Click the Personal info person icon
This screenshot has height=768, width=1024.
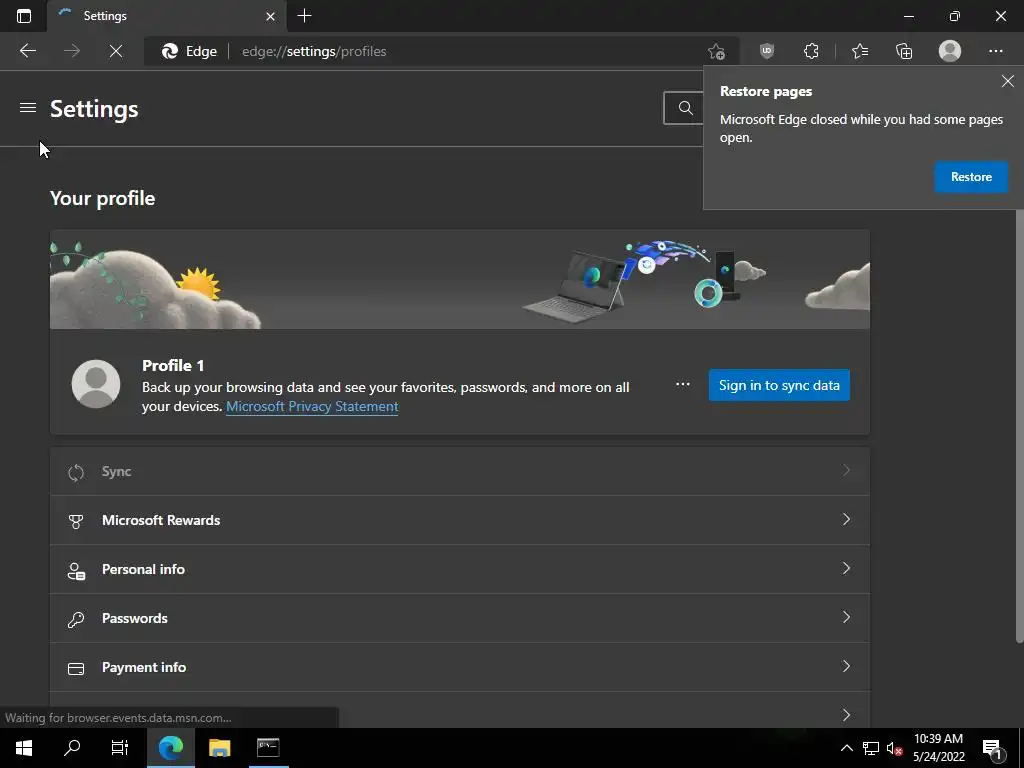pos(76,571)
